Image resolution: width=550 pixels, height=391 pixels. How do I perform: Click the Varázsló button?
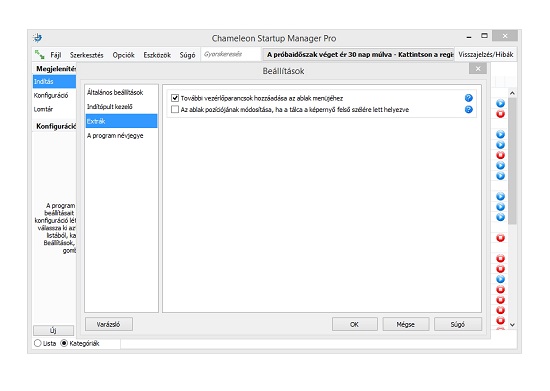(x=109, y=324)
